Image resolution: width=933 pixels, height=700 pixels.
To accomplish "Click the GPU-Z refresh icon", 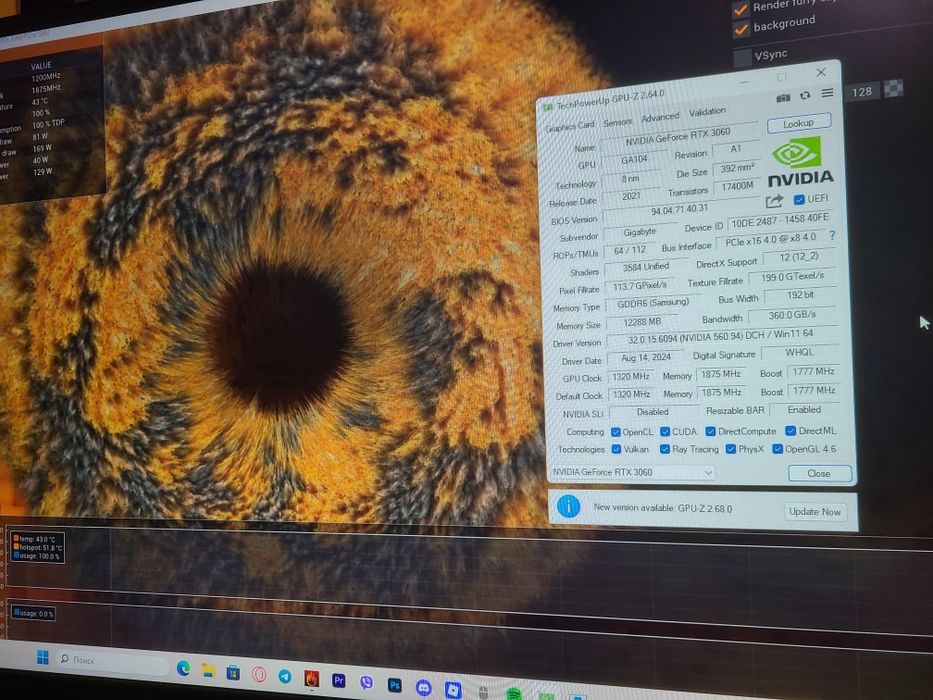I will 805,95.
